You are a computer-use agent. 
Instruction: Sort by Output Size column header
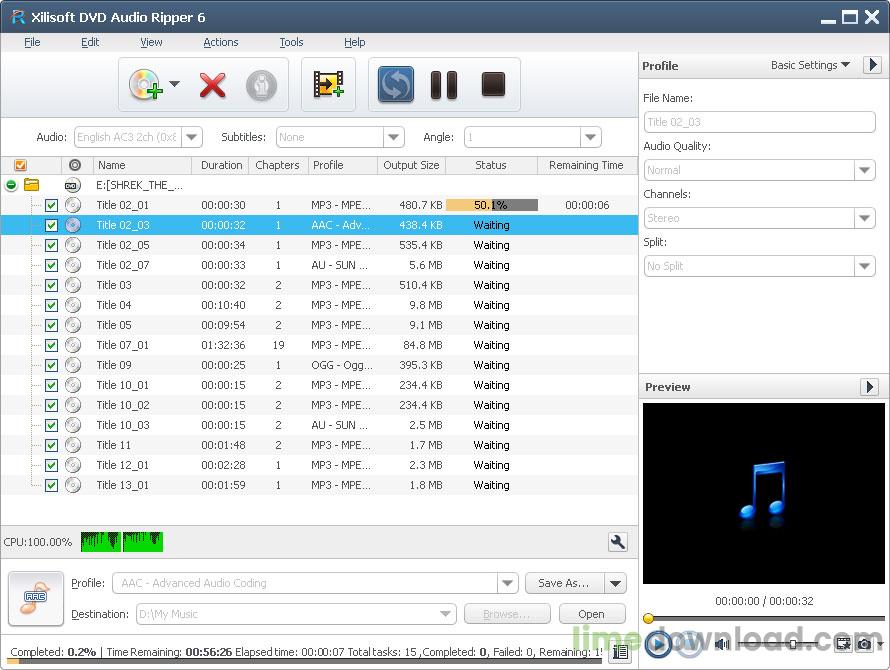[x=412, y=165]
